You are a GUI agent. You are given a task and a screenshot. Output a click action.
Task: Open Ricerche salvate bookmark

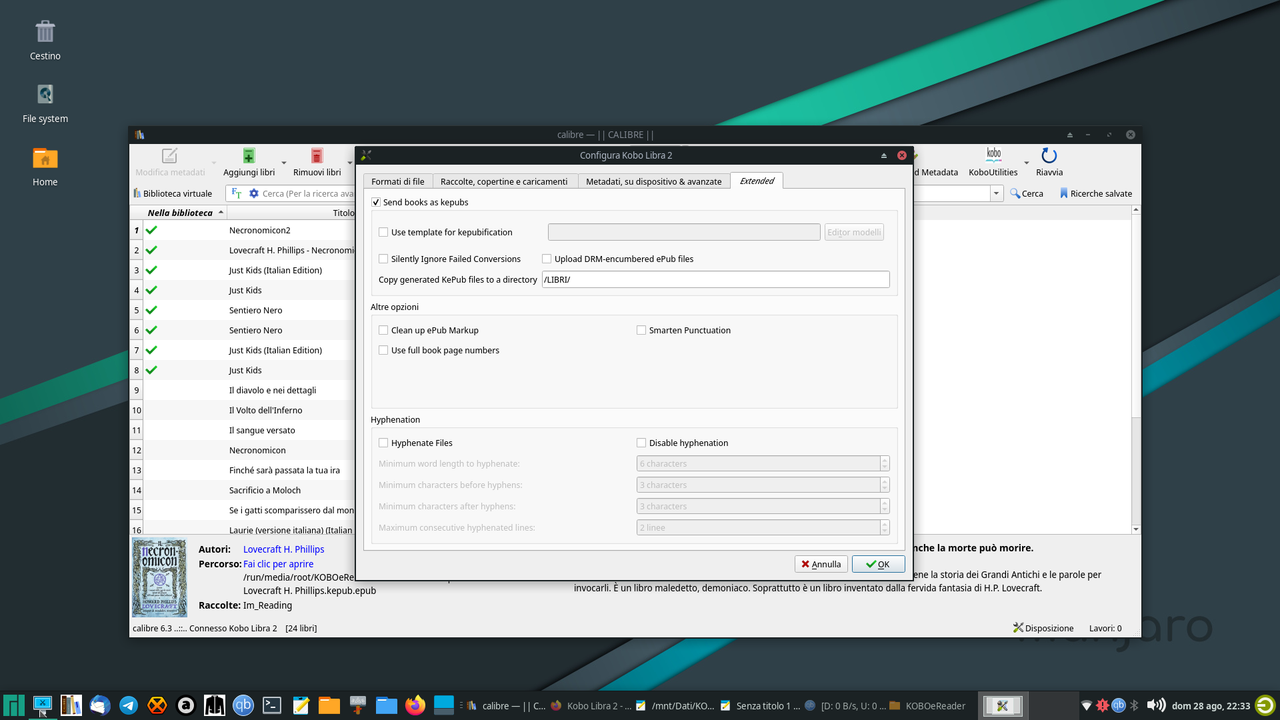point(1095,194)
